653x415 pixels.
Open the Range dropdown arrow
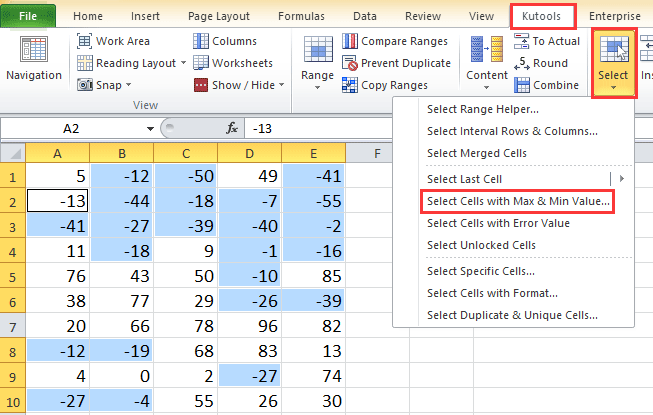pyautogui.click(x=317, y=87)
